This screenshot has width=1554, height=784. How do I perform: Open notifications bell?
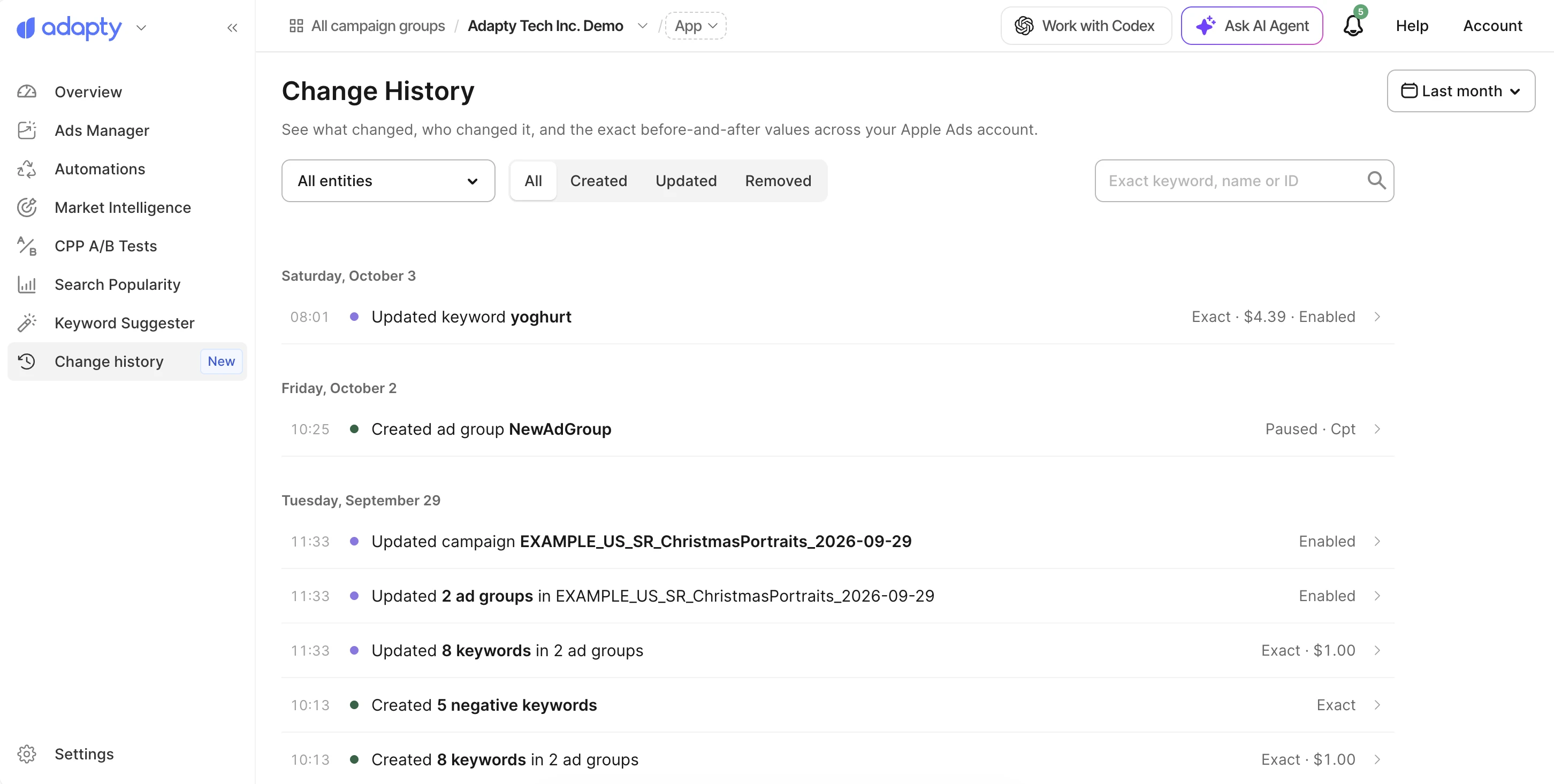point(1353,25)
